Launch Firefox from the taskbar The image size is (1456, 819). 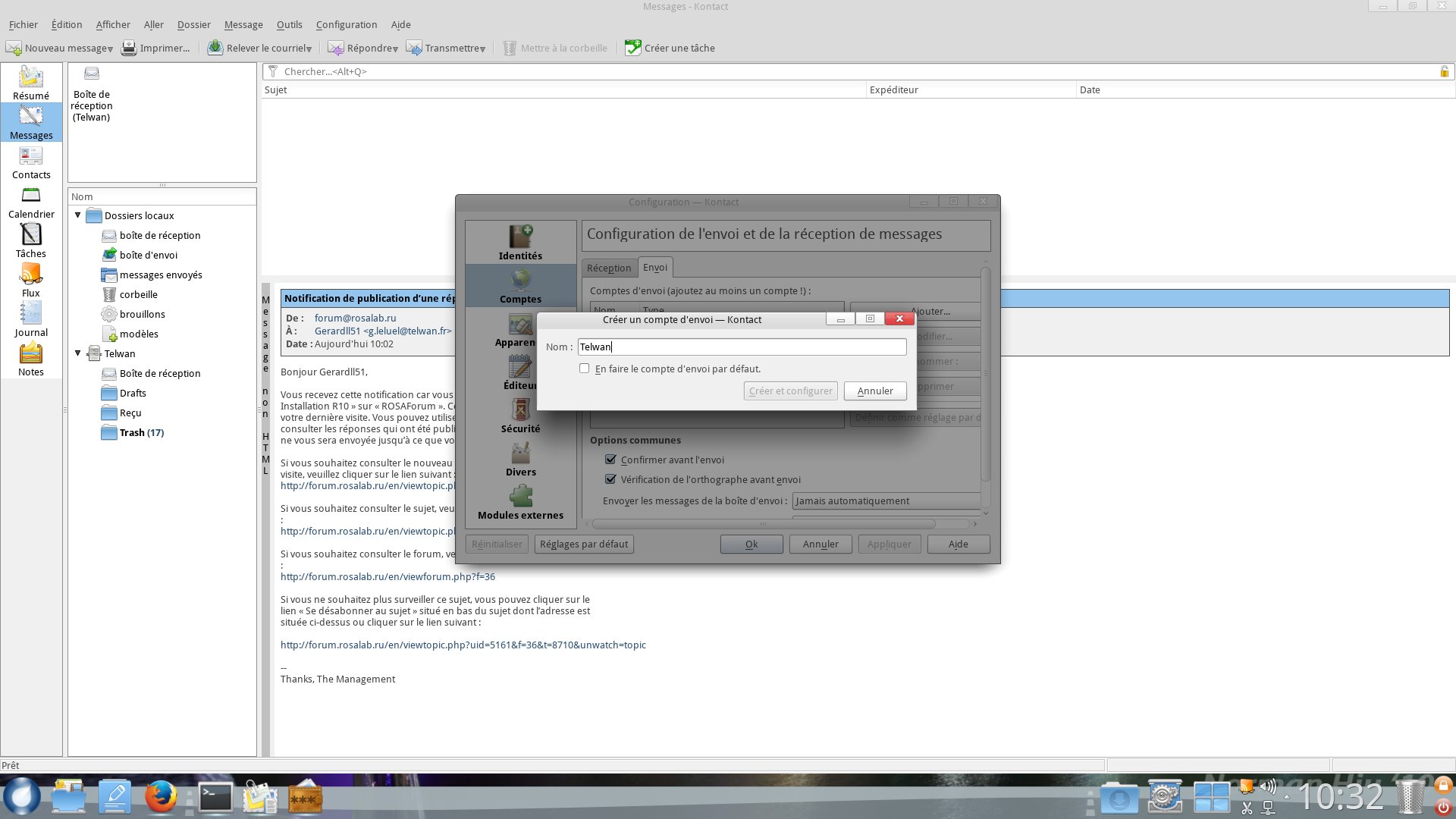(161, 798)
